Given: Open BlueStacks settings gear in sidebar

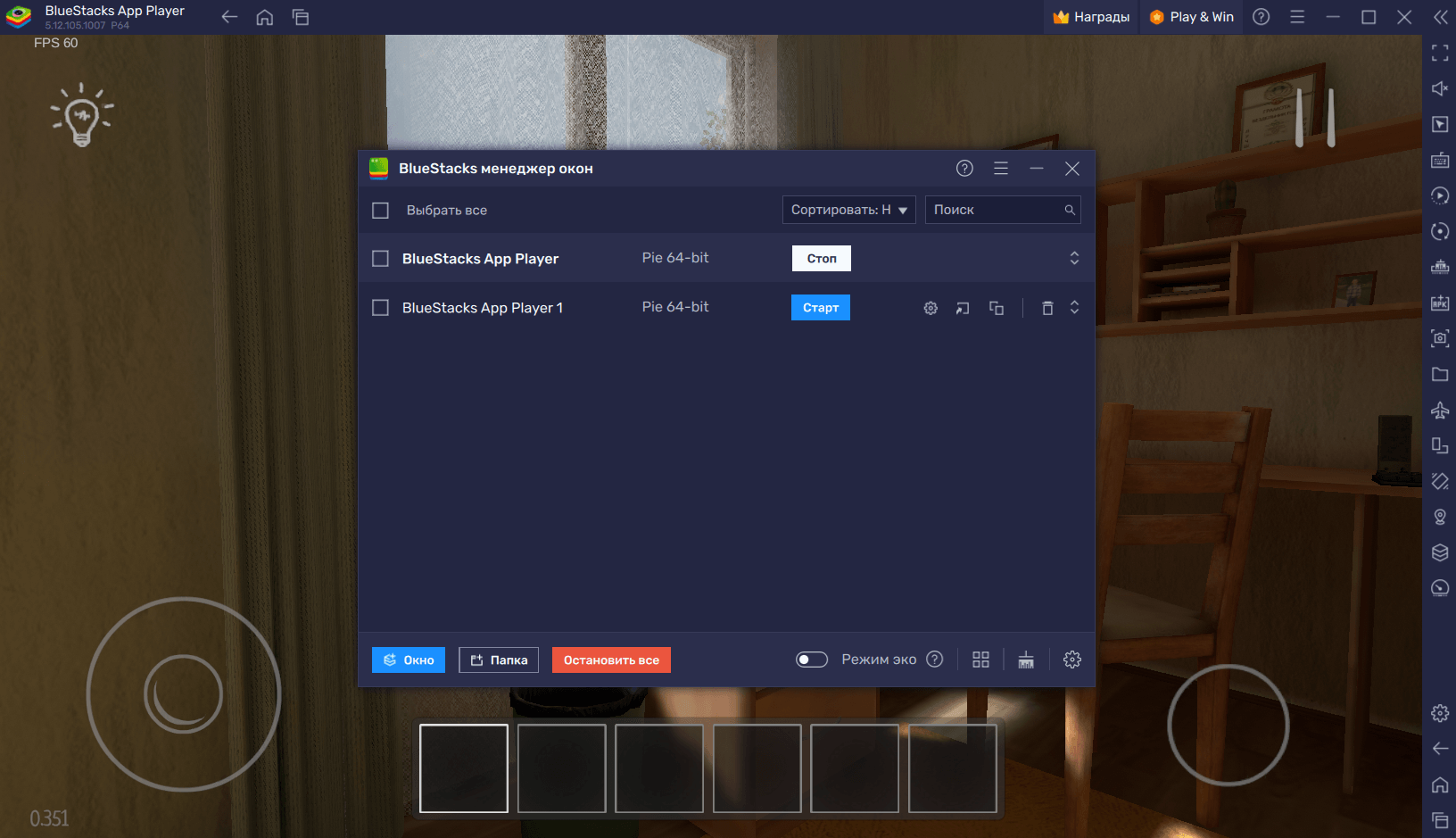Looking at the screenshot, I should tap(1440, 713).
